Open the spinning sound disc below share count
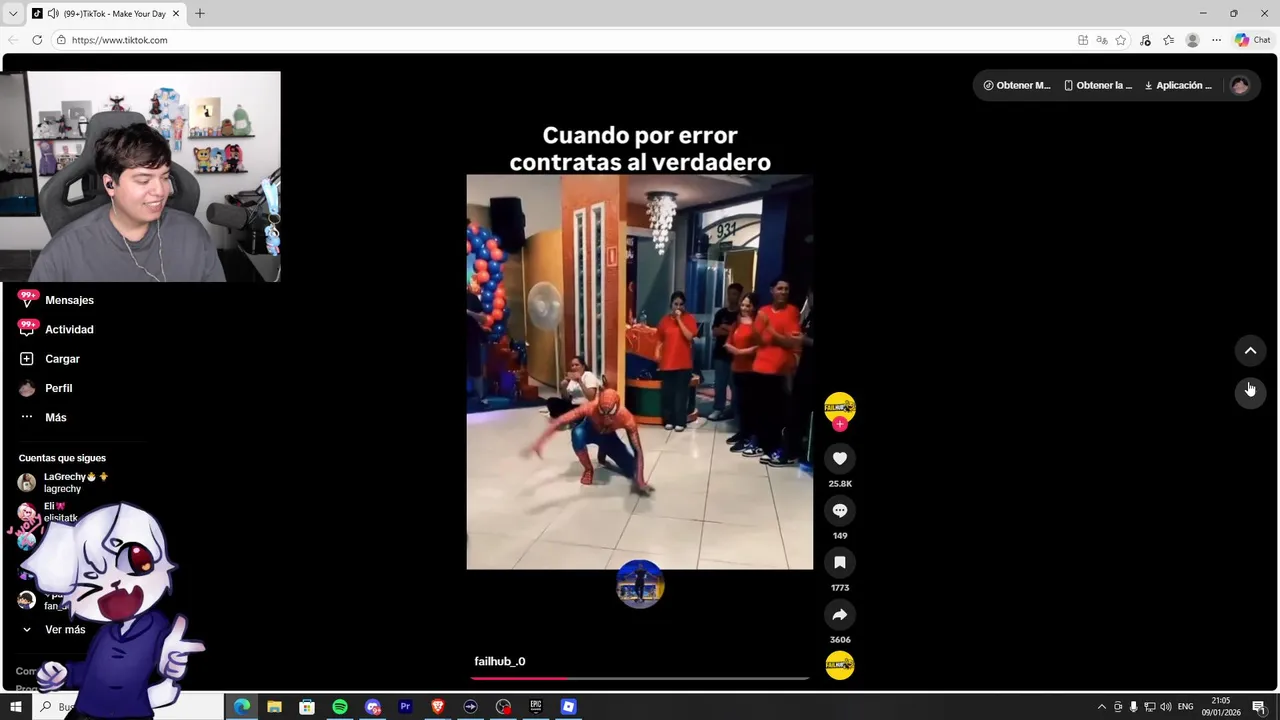The width and height of the screenshot is (1280, 720). point(840,665)
